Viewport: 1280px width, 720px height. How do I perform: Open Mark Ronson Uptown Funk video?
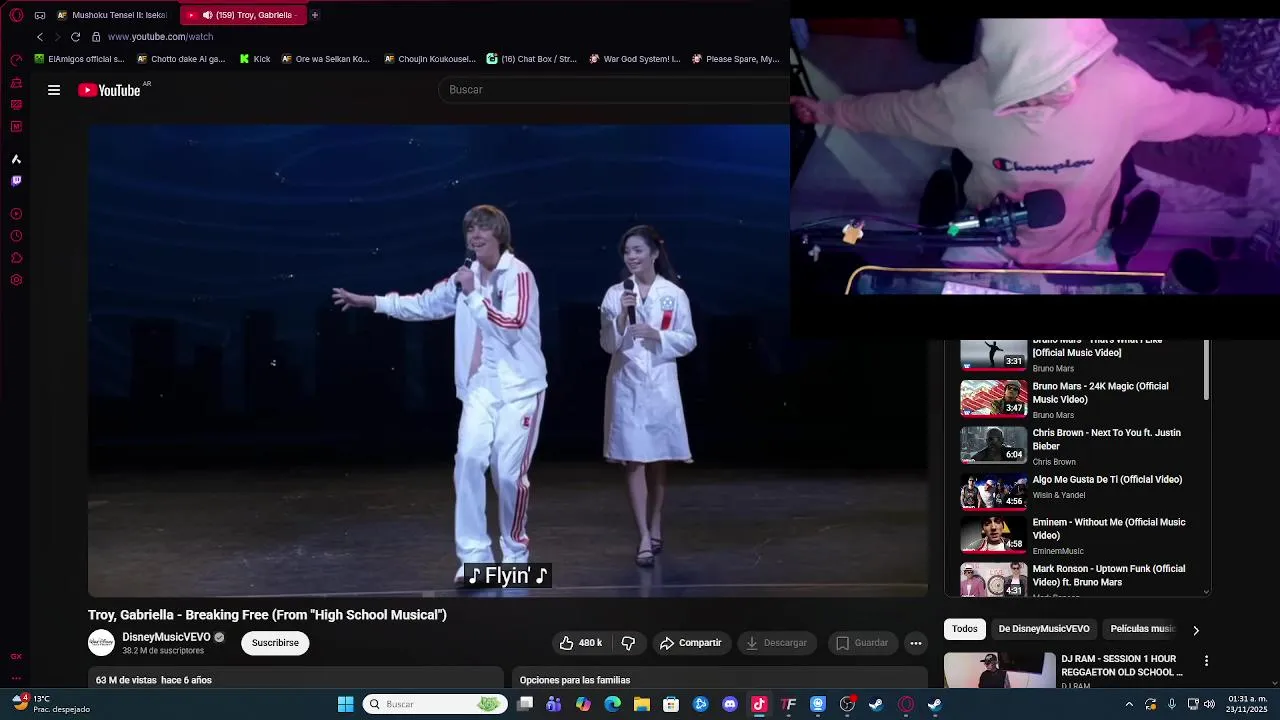point(1109,575)
